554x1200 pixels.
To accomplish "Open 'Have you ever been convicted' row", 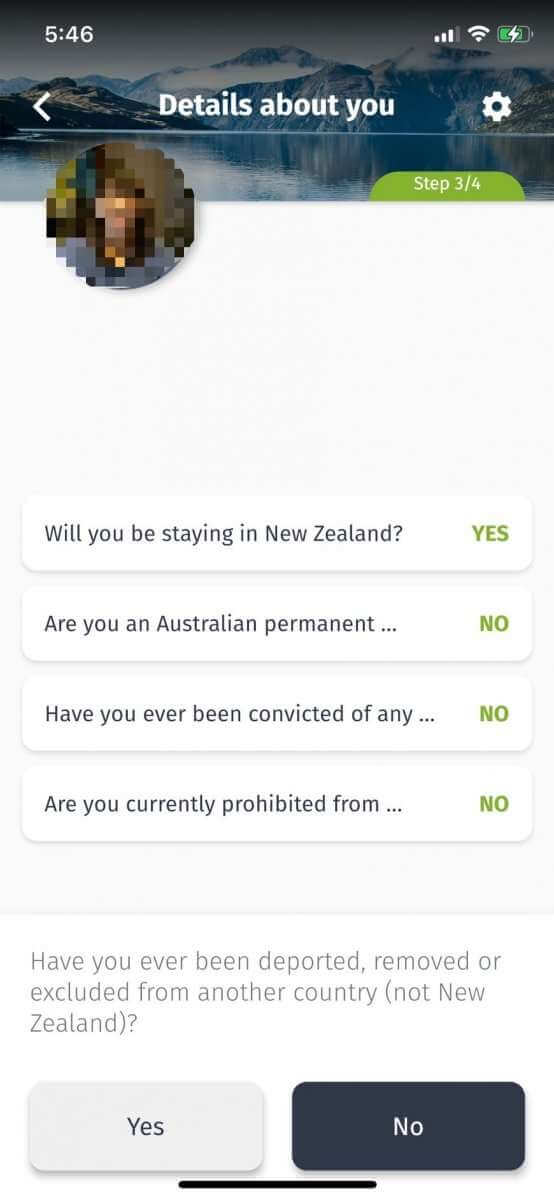I will pos(277,713).
